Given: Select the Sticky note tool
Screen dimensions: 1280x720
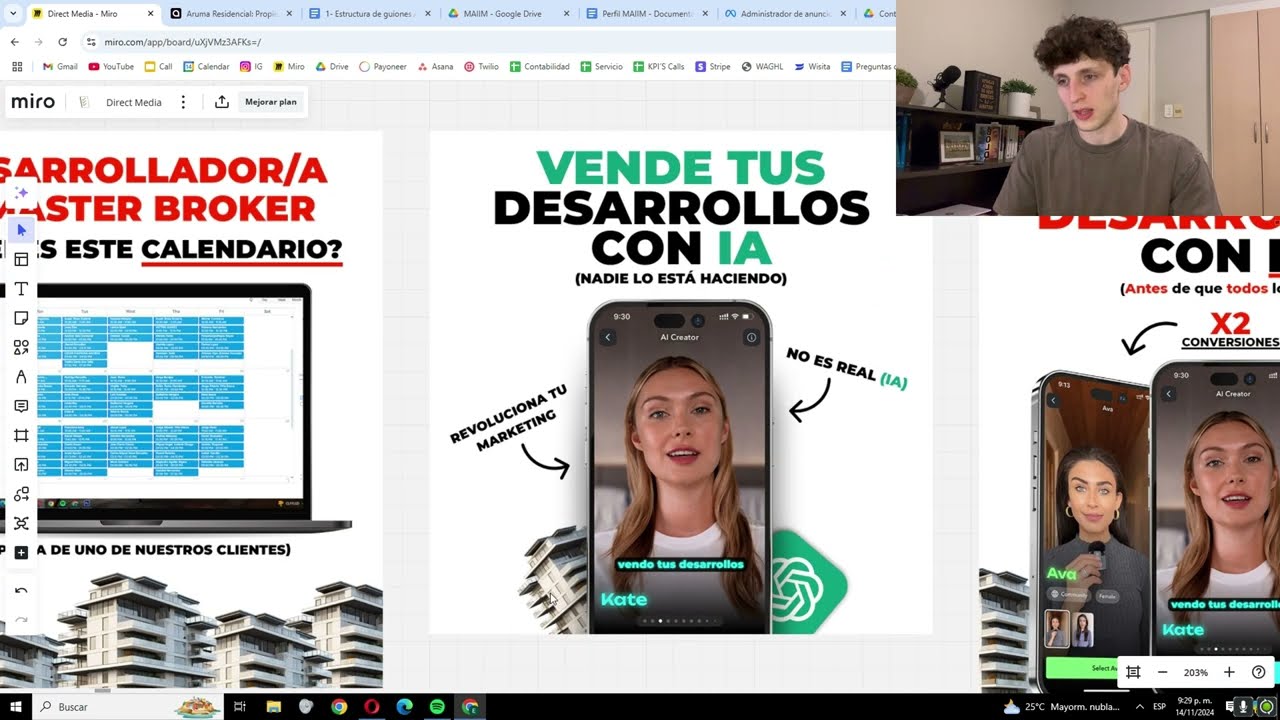Looking at the screenshot, I should pos(21,318).
